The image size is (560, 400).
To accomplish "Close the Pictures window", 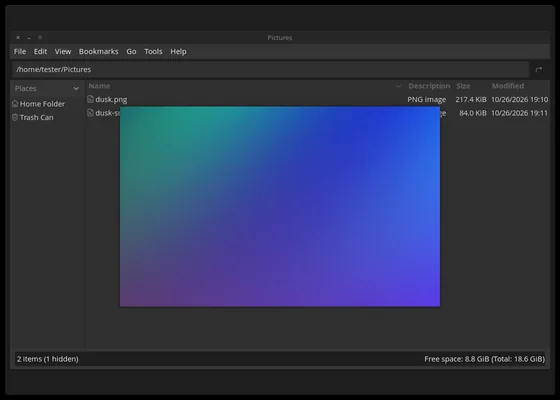I will (x=18, y=38).
